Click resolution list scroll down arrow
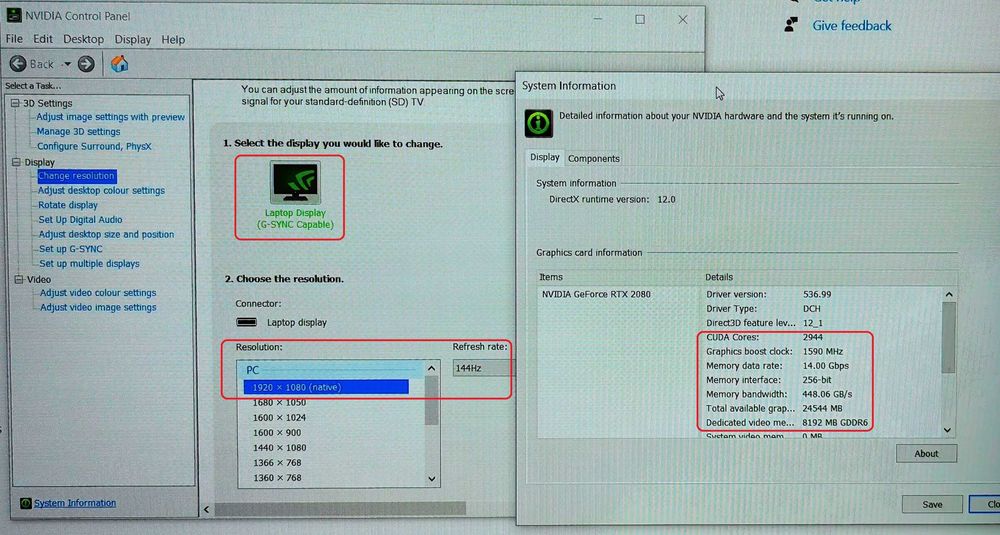Screen dimensions: 1000x535 click(x=432, y=479)
